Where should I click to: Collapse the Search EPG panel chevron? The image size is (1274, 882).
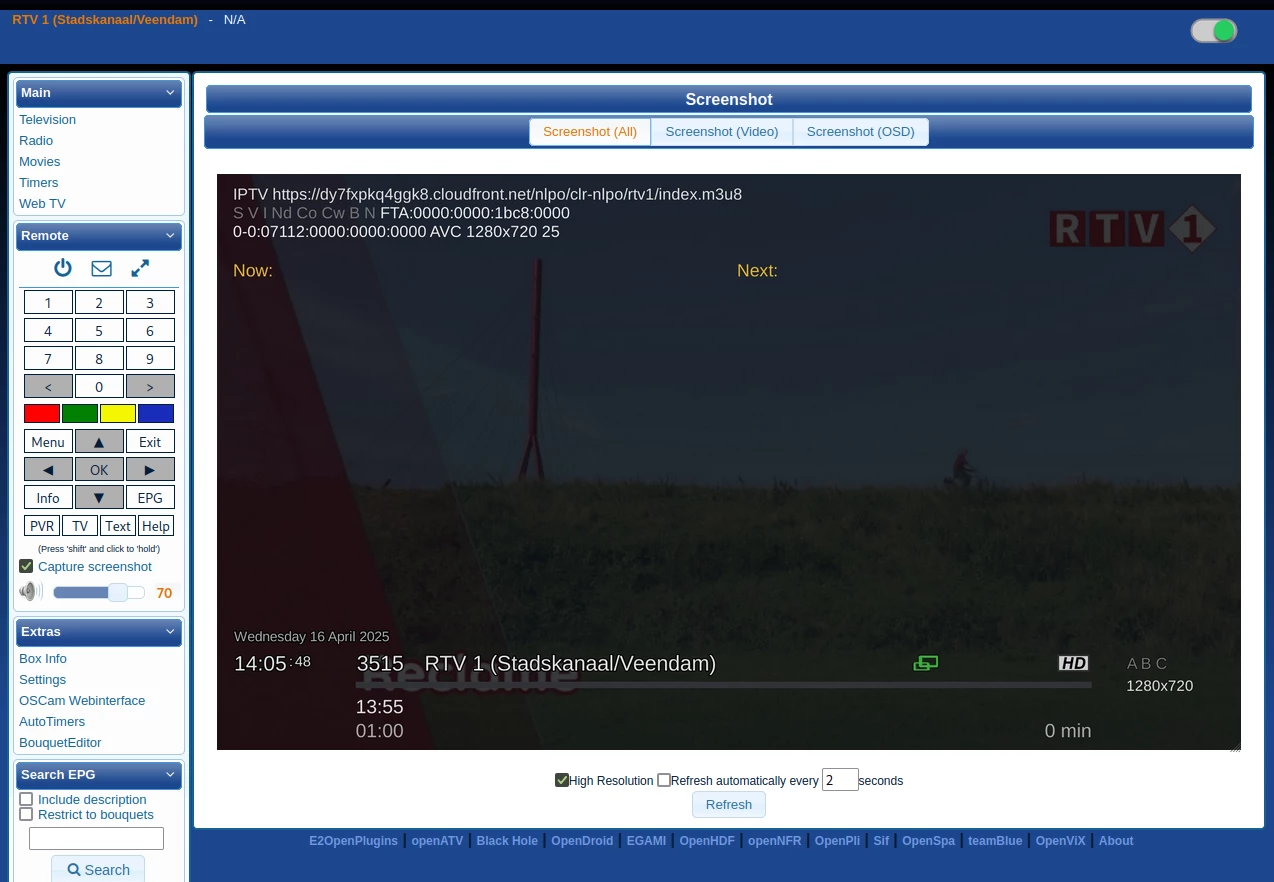point(170,775)
